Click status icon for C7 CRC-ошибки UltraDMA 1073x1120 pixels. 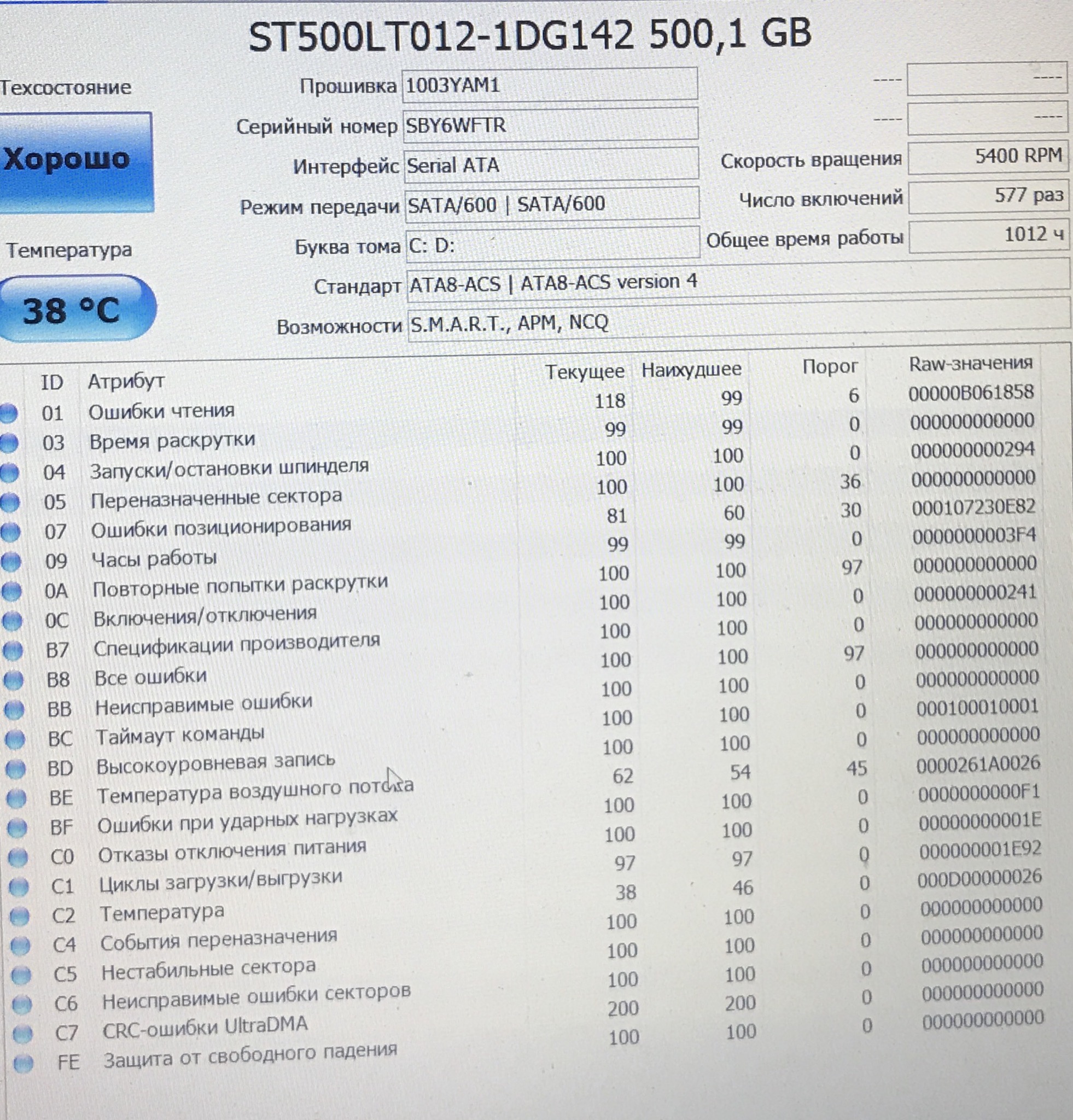[22, 1034]
